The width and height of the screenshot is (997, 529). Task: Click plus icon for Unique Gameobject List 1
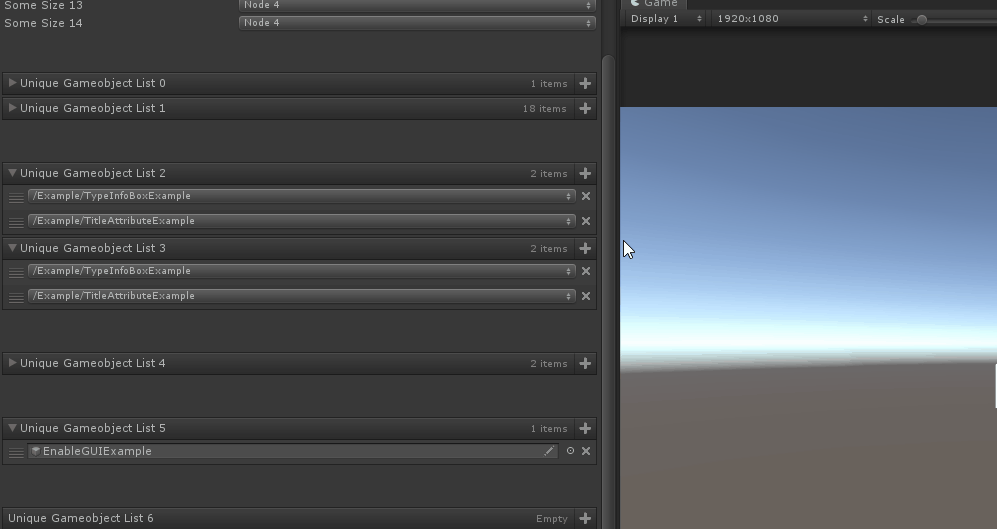585,109
